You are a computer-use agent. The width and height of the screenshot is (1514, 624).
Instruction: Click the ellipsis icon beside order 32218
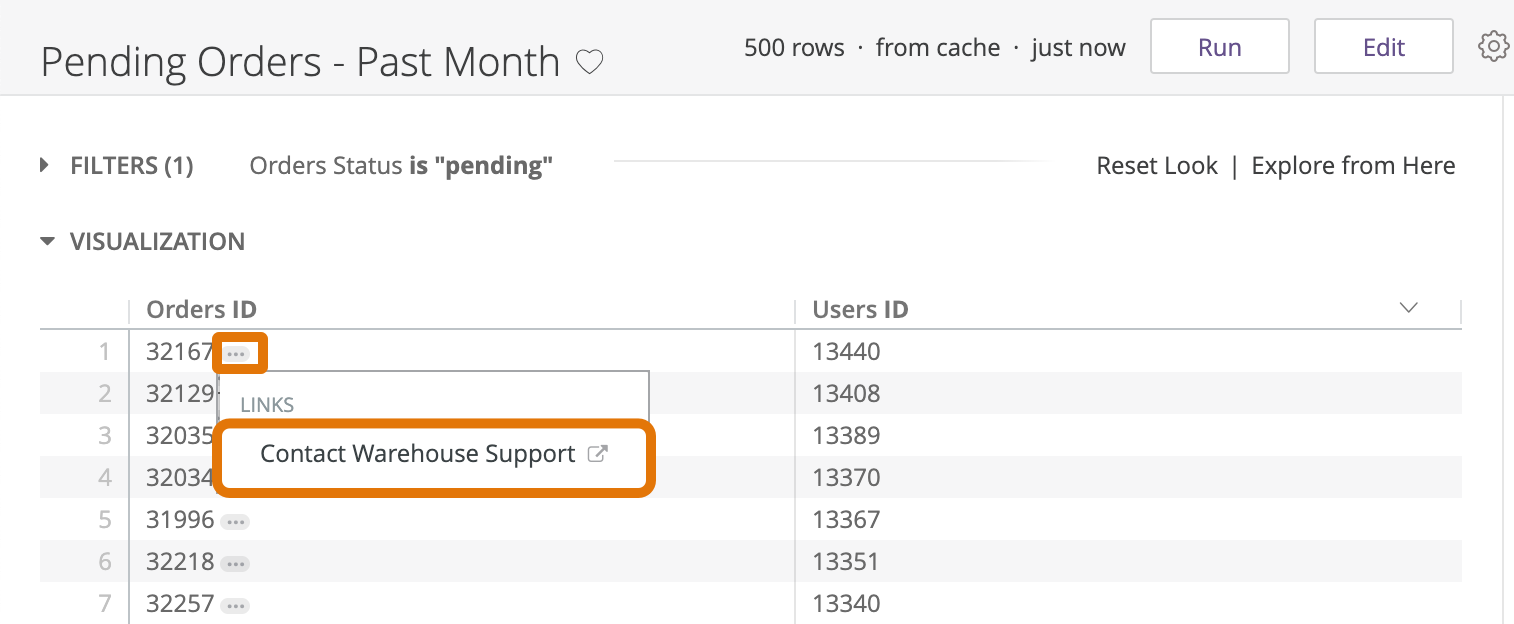click(x=235, y=563)
